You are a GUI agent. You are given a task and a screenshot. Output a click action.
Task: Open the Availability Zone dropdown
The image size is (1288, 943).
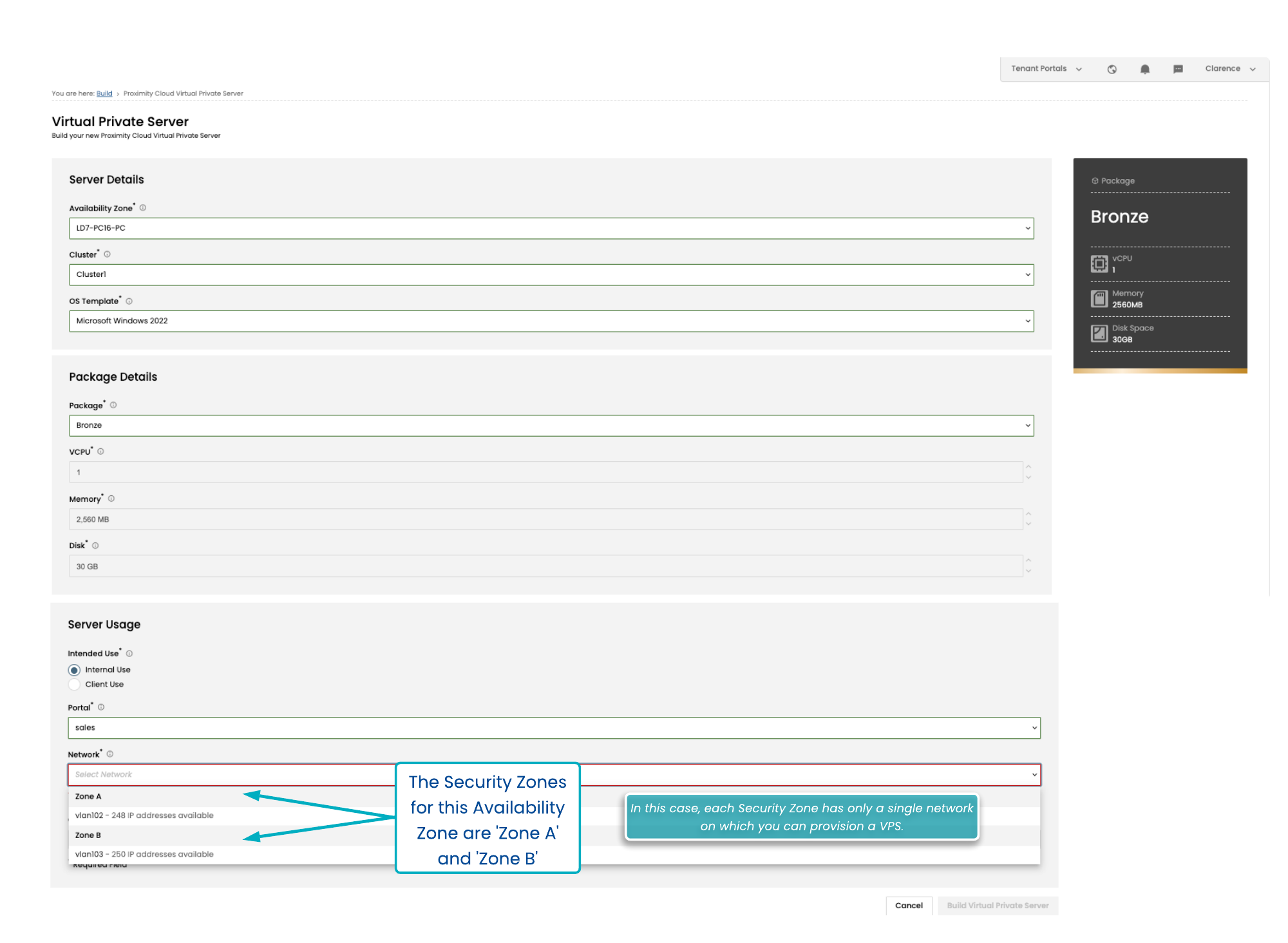pos(551,228)
